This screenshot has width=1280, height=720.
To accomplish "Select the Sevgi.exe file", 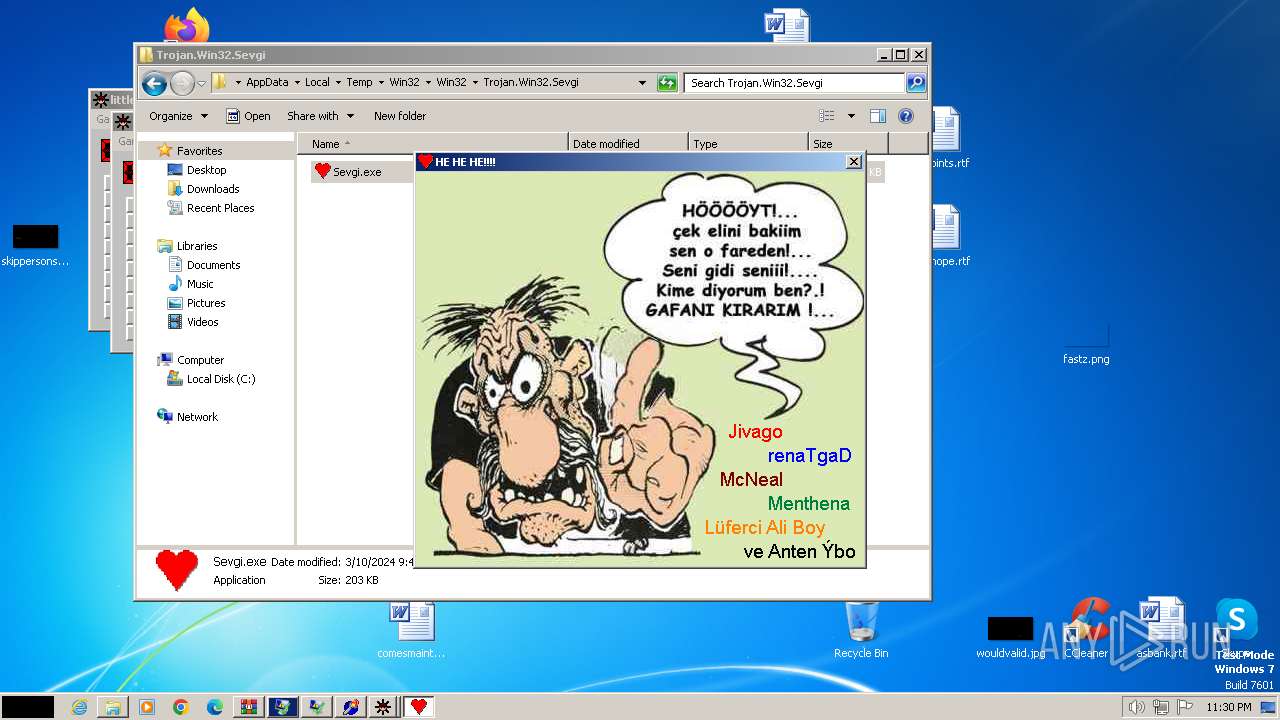I will pos(357,172).
